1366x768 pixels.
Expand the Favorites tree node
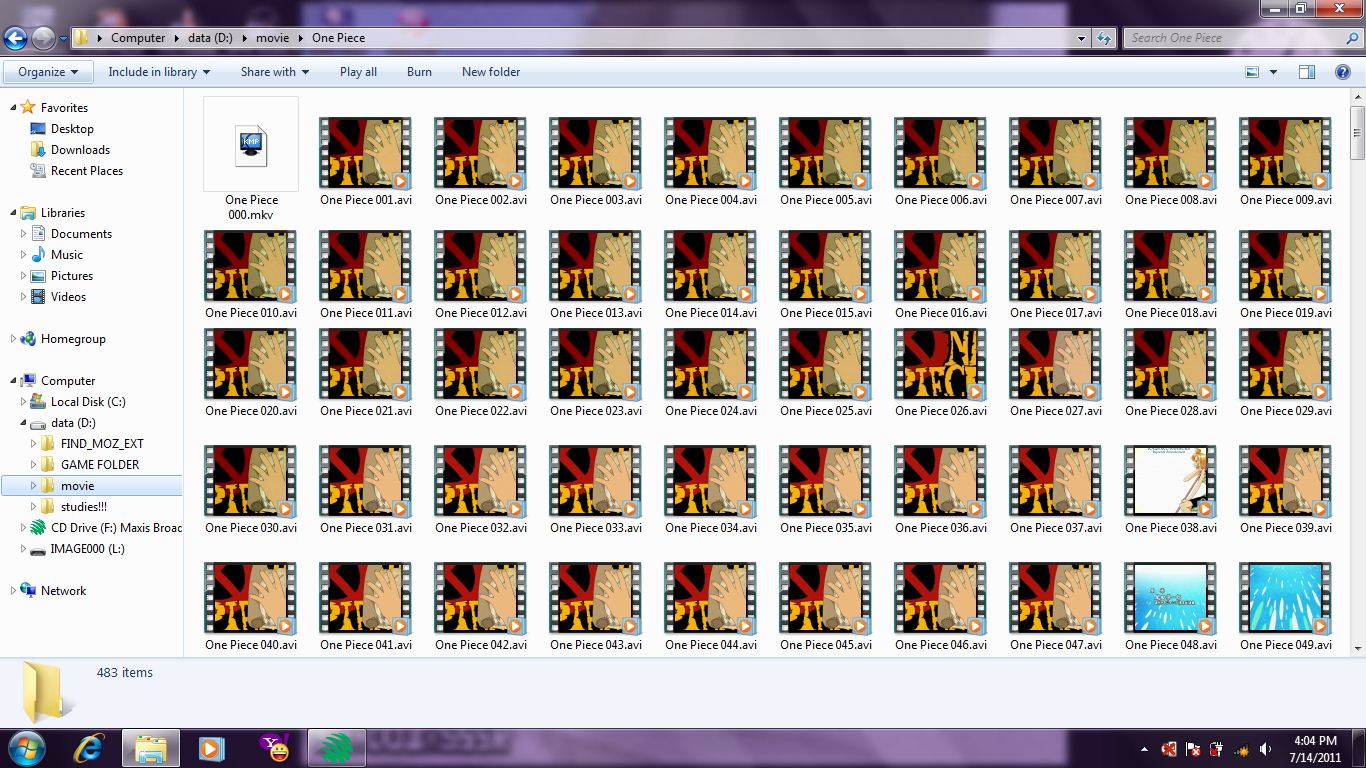coord(12,107)
